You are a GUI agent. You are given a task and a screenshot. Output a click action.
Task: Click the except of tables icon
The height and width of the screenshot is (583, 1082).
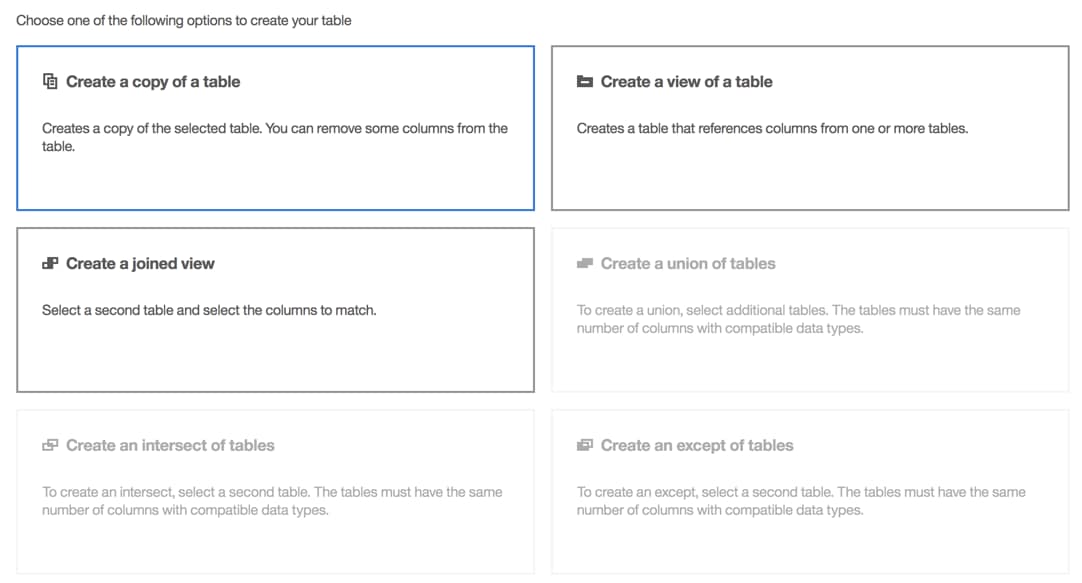pyautogui.click(x=584, y=445)
